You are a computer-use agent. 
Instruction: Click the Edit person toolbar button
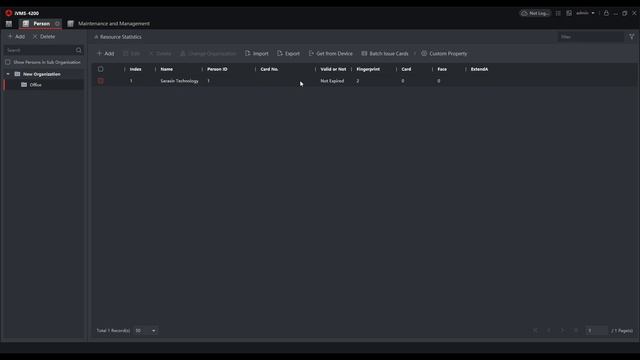tap(131, 53)
